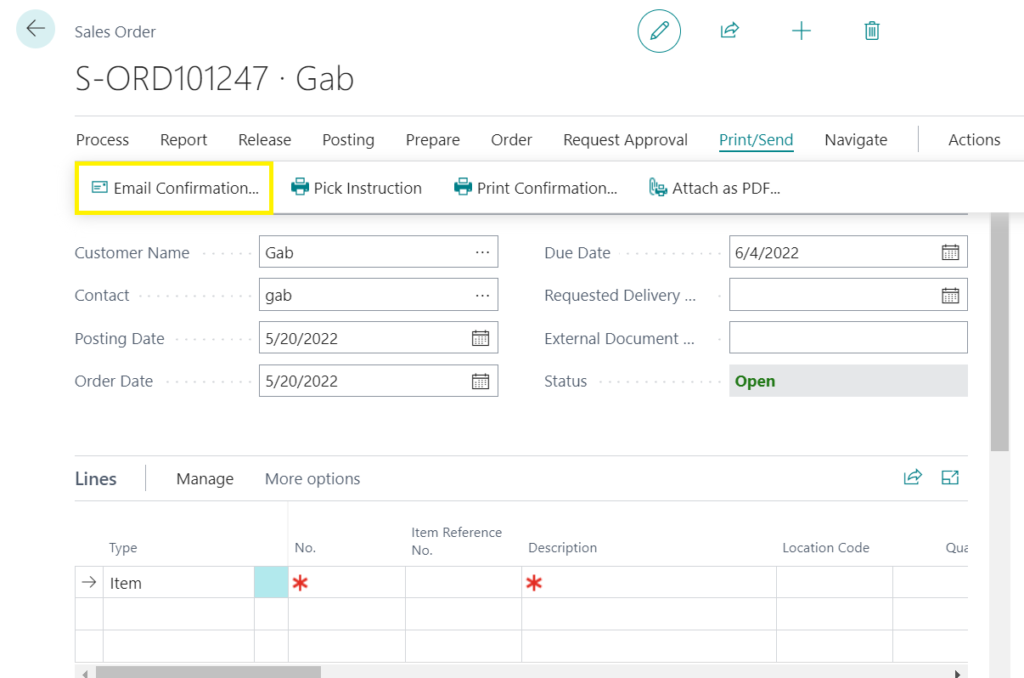Open Order Date calendar picker
The image size is (1024, 678).
pos(480,381)
